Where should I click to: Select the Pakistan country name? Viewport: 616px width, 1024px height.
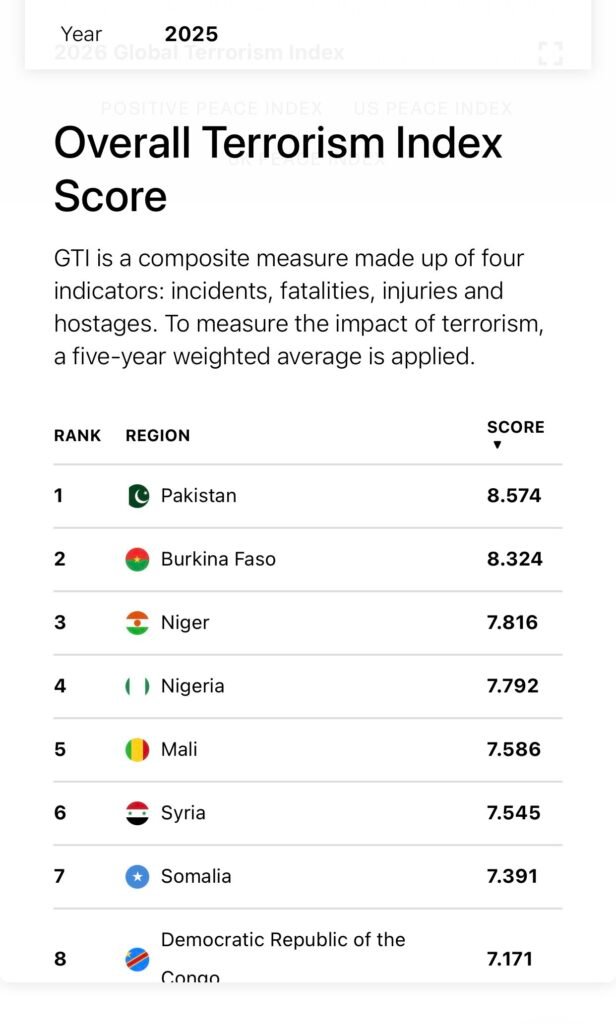point(198,496)
